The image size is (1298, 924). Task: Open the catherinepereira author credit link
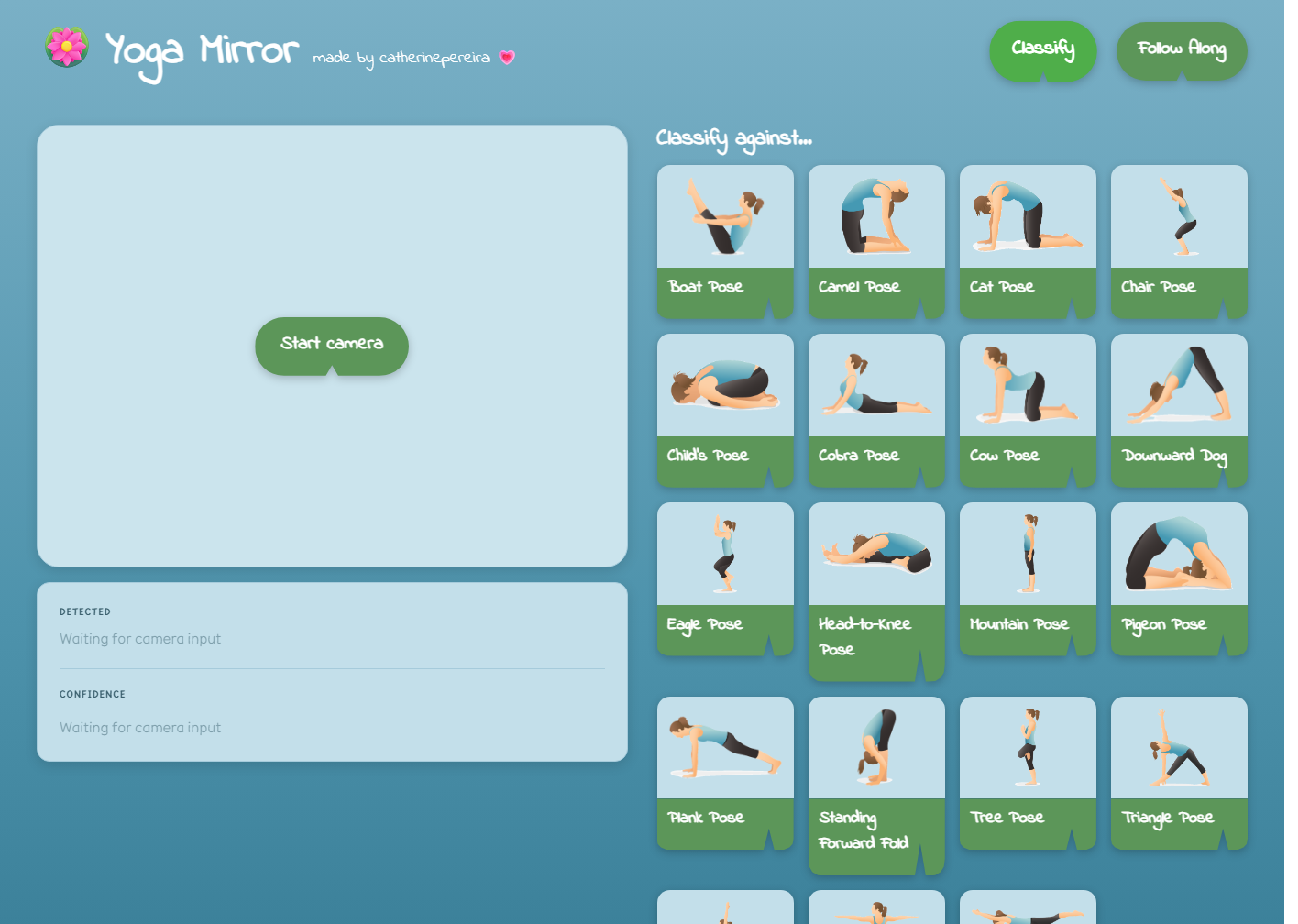tap(434, 58)
